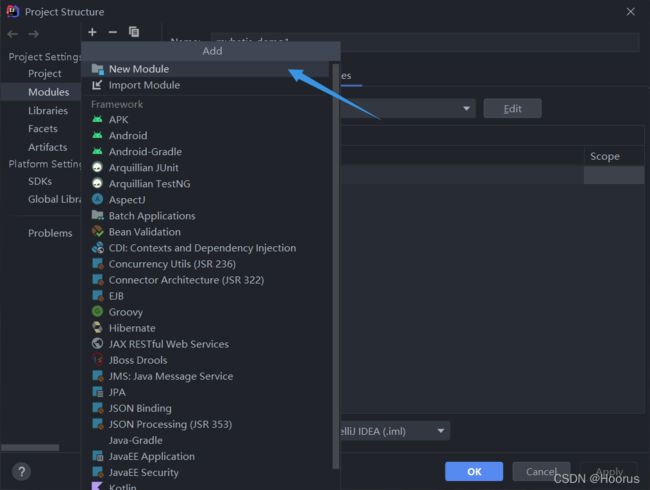
Task: Click the Apply button
Action: 609,471
